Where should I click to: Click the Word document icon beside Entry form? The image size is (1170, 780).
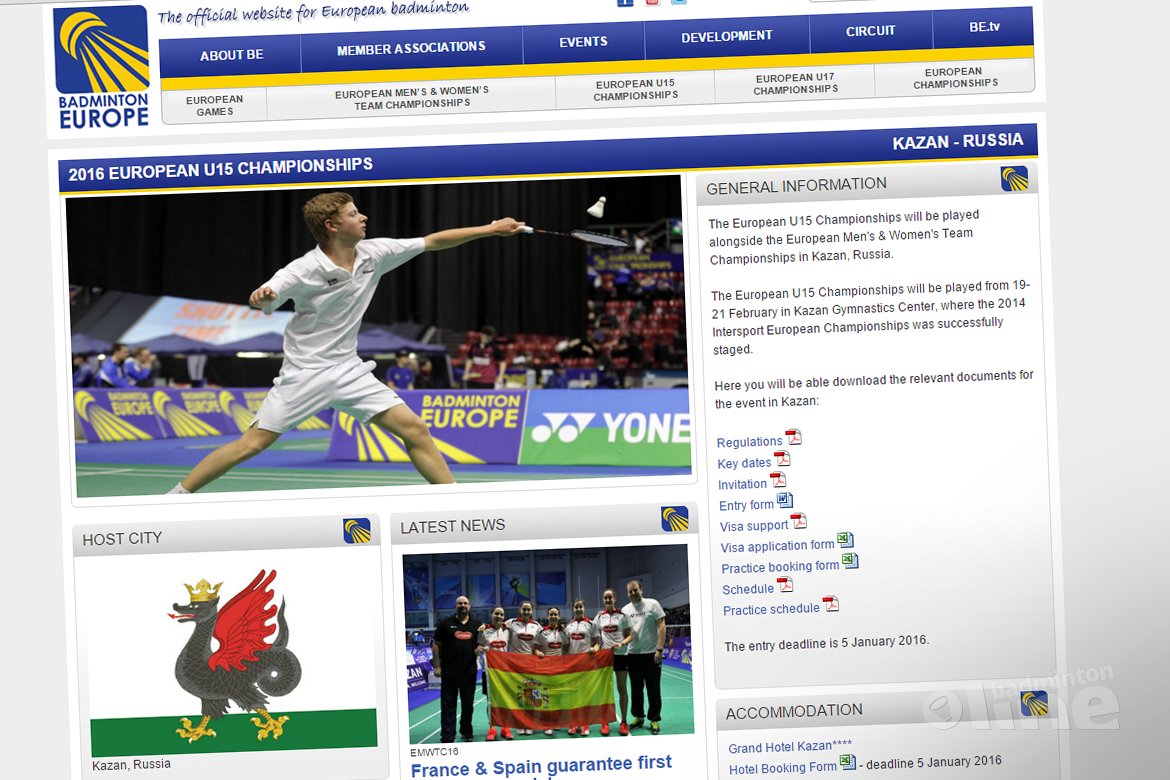(784, 500)
